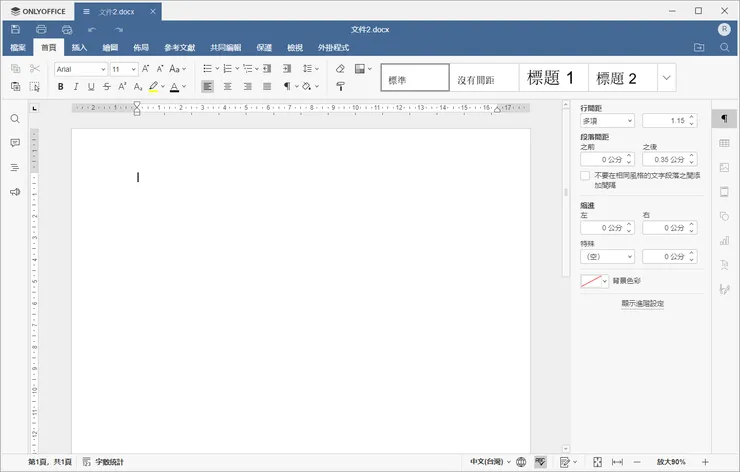Clear formatting with the eraser icon
740x472 pixels.
pos(340,68)
